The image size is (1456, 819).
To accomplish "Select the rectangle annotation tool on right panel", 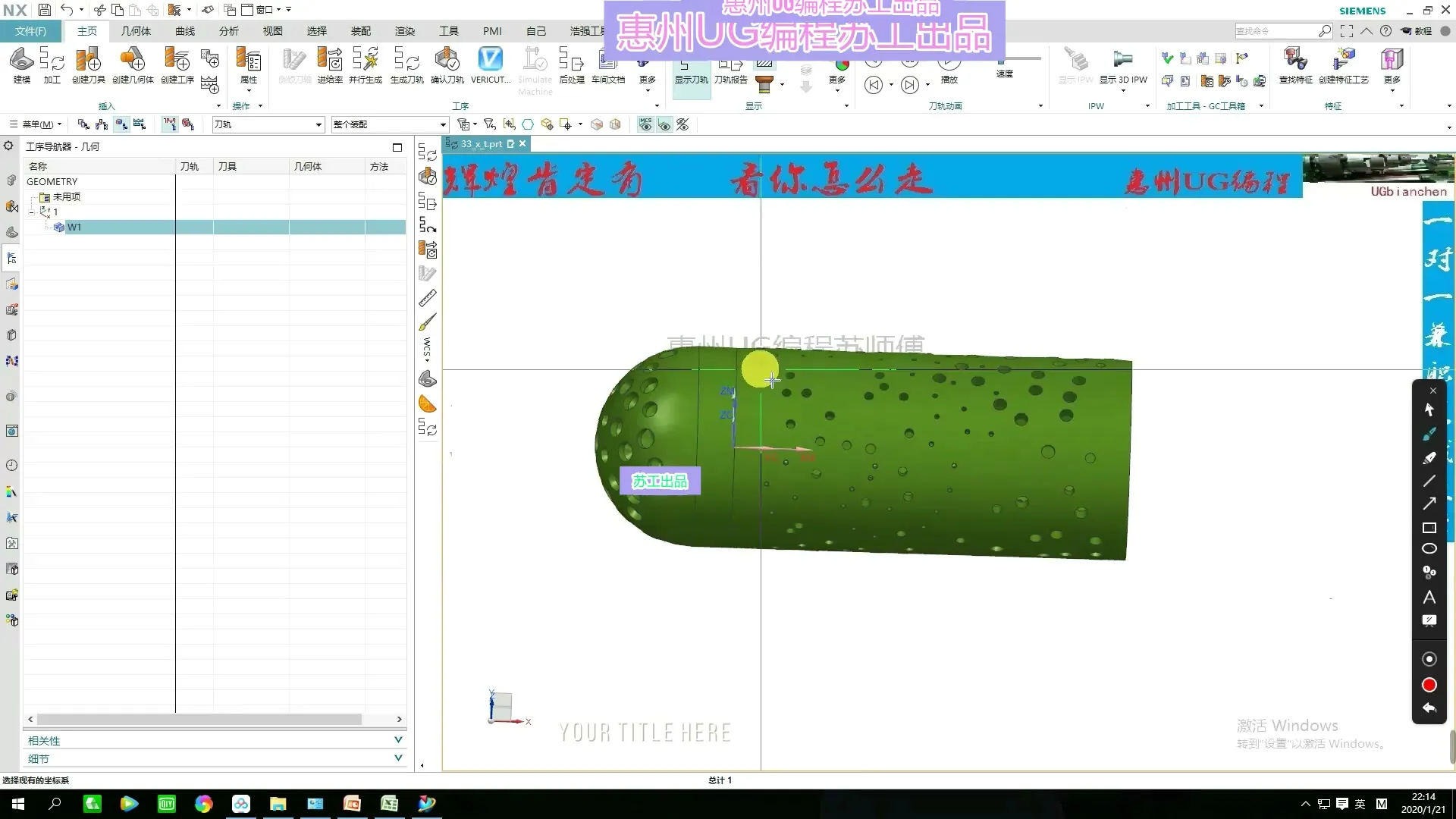I will (1429, 528).
